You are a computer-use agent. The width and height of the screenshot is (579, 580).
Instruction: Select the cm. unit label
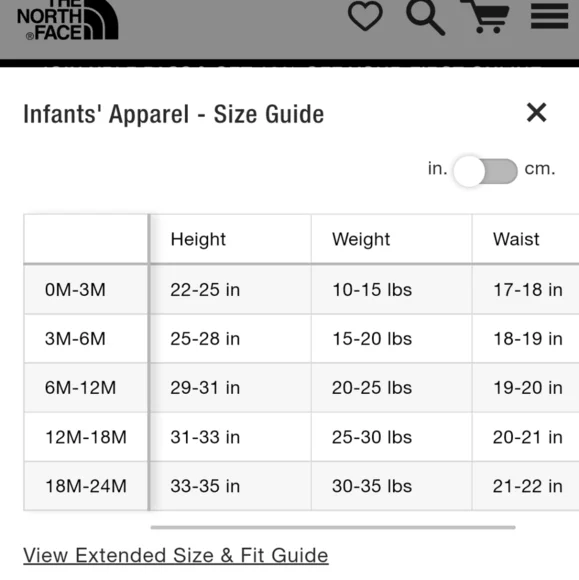540,169
